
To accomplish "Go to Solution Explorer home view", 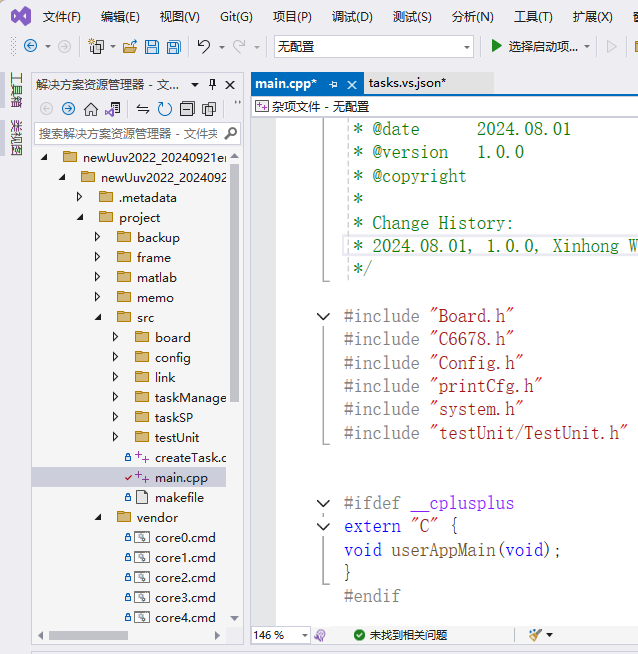I will 91,109.
